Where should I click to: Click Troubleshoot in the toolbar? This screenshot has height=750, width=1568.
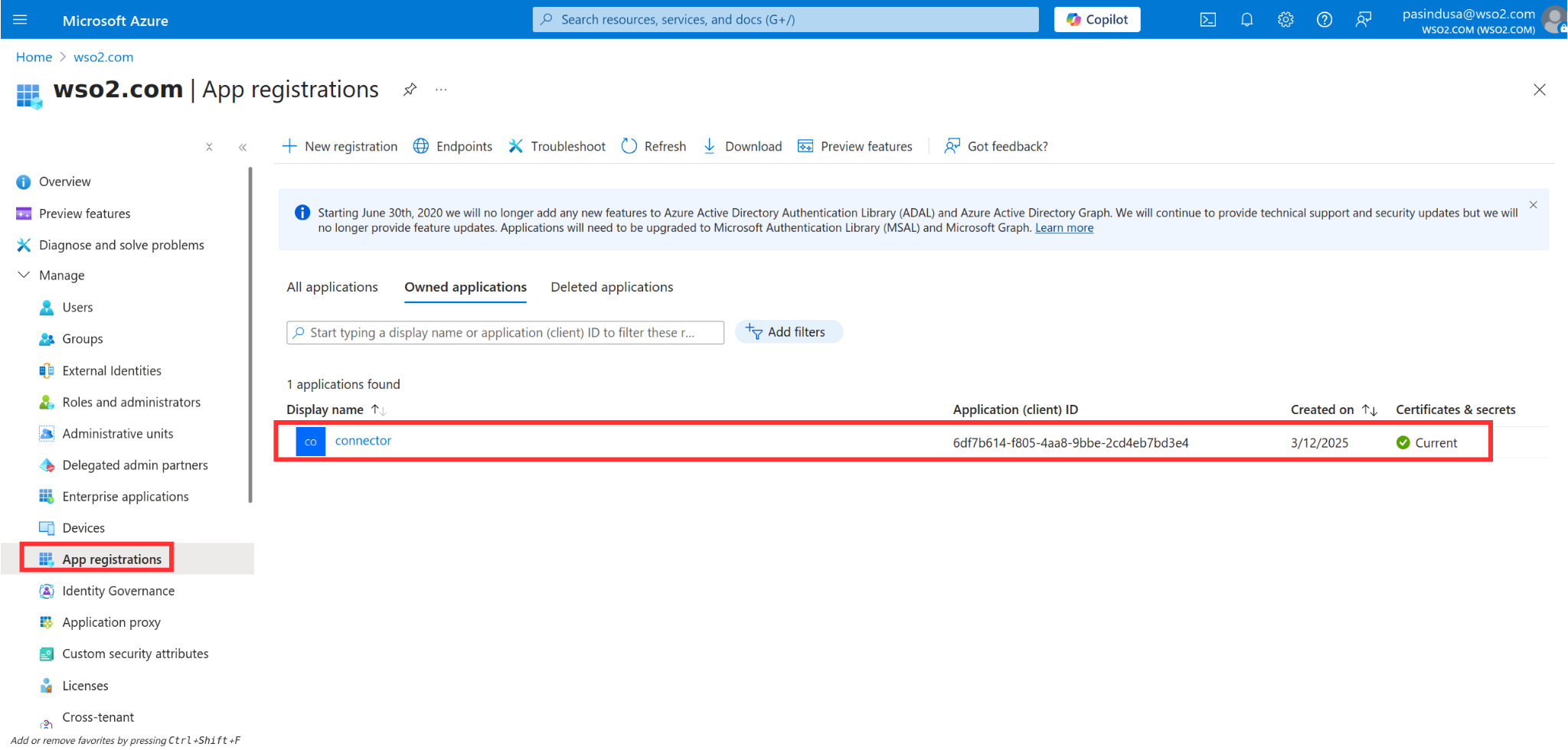[x=557, y=146]
